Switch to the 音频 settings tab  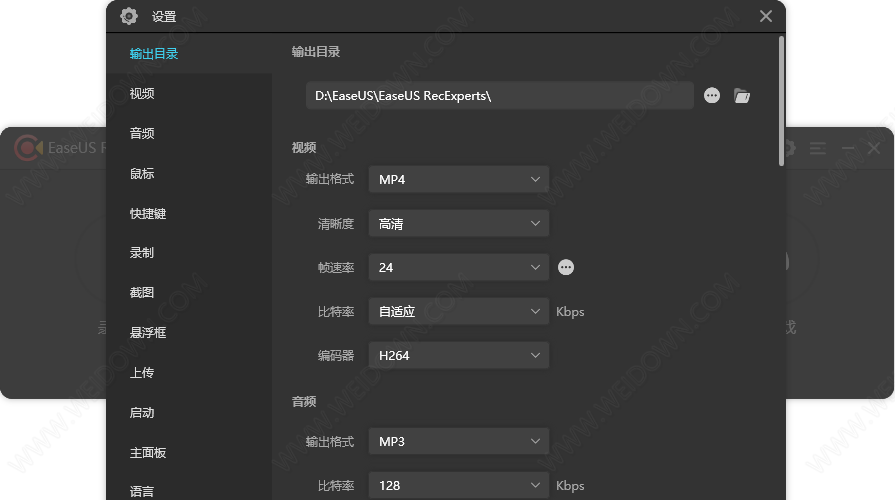coord(142,134)
